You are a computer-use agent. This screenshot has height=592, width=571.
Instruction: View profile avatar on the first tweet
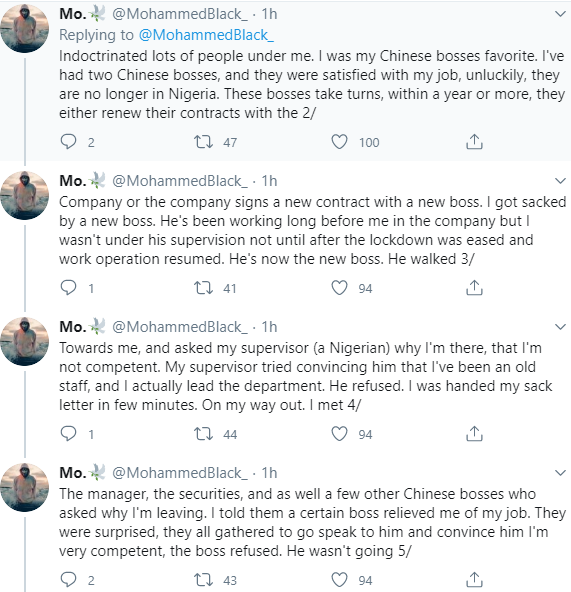25,28
